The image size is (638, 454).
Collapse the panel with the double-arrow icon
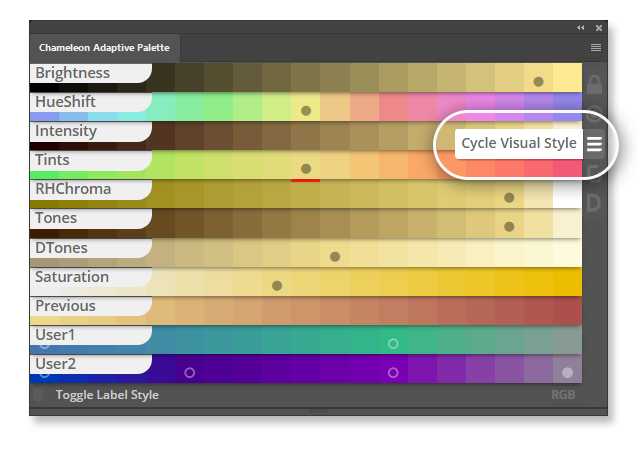(x=581, y=28)
